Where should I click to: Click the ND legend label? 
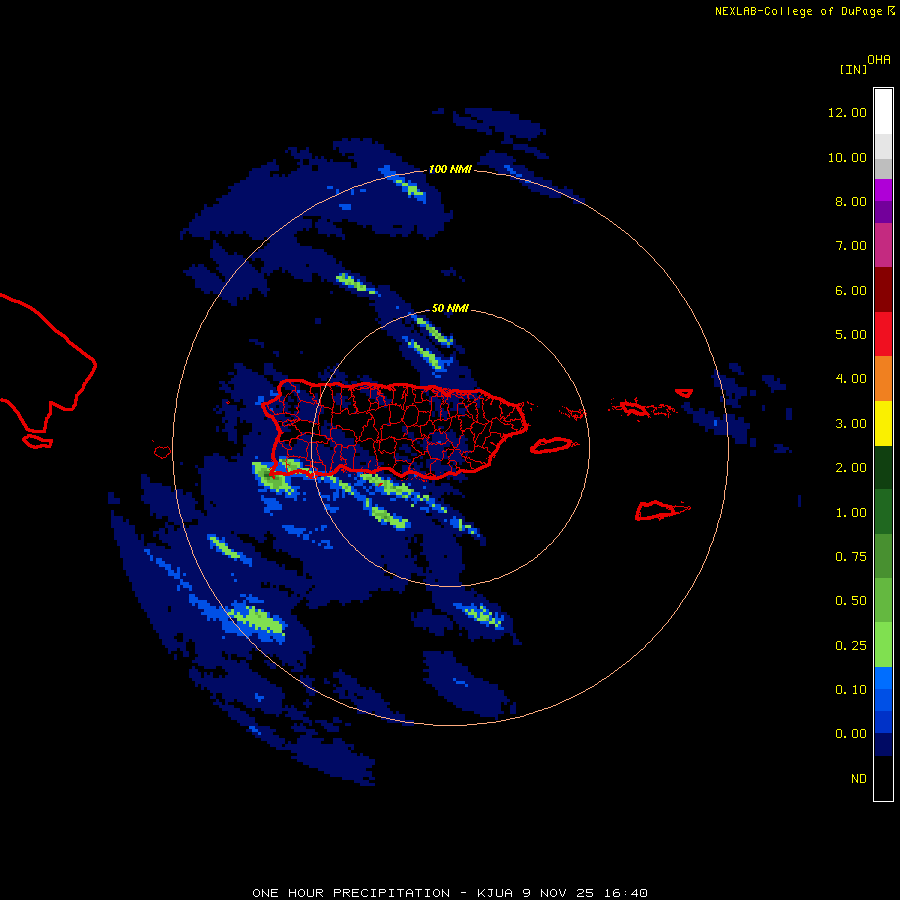859,779
